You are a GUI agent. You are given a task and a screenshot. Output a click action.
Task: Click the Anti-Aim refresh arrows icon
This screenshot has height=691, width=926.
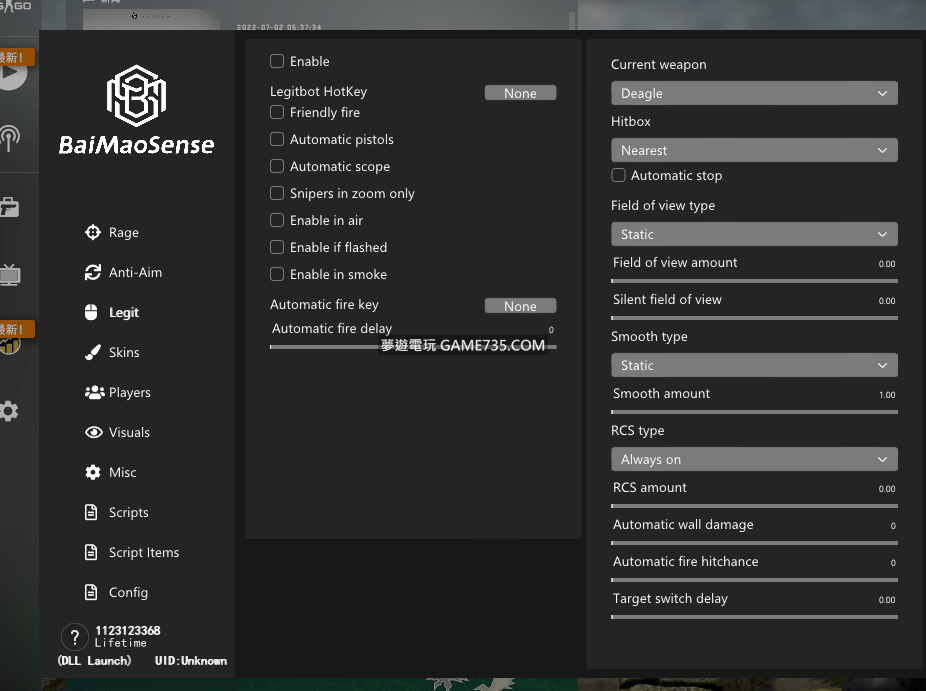tap(93, 272)
